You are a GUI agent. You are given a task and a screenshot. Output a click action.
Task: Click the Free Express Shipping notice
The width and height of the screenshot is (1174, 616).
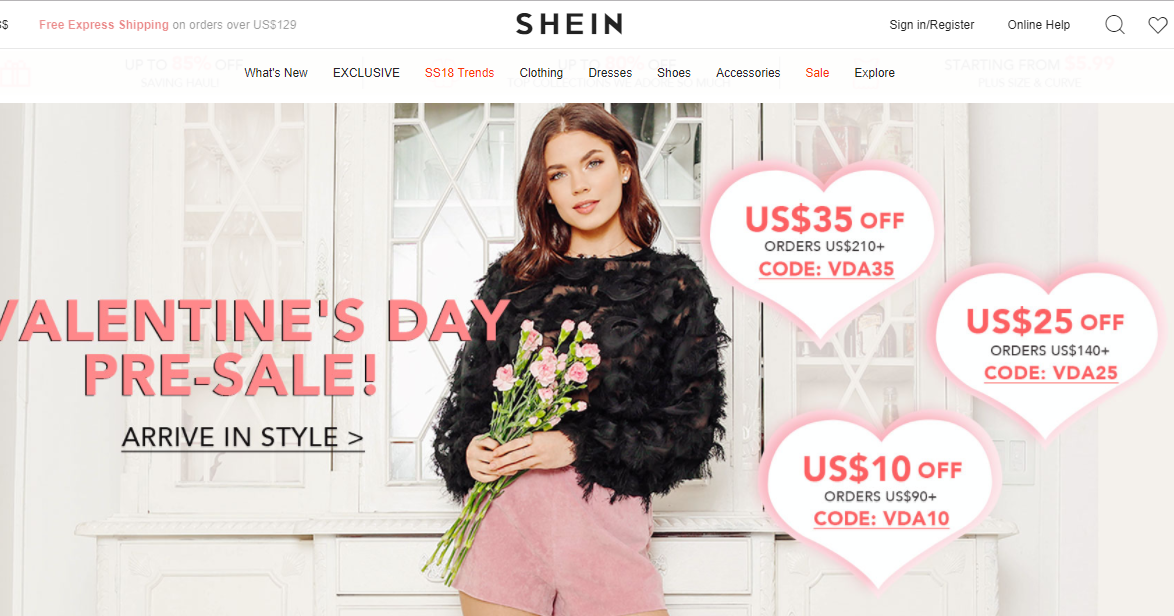click(168, 25)
